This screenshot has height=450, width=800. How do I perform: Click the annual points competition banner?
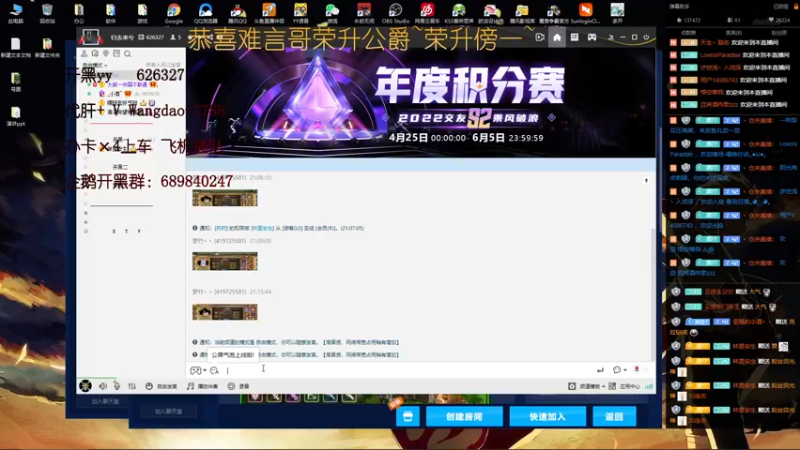coord(420,103)
